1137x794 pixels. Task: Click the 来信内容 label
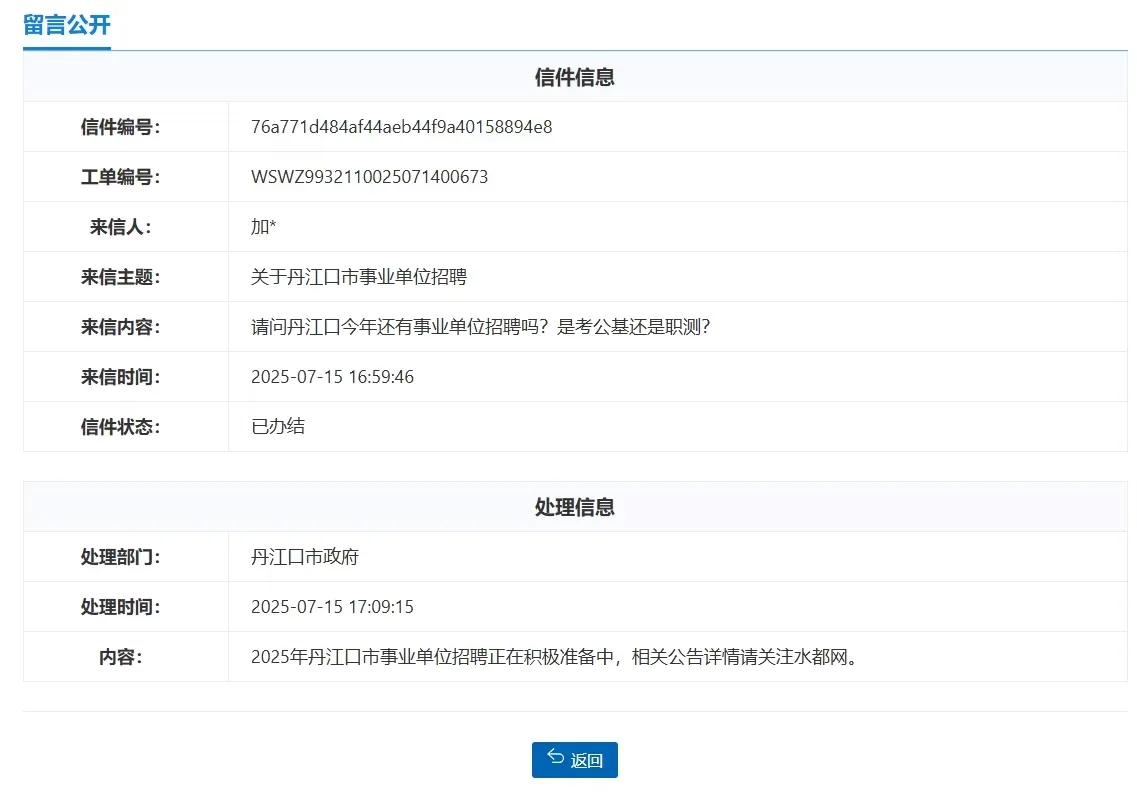pyautogui.click(x=120, y=327)
